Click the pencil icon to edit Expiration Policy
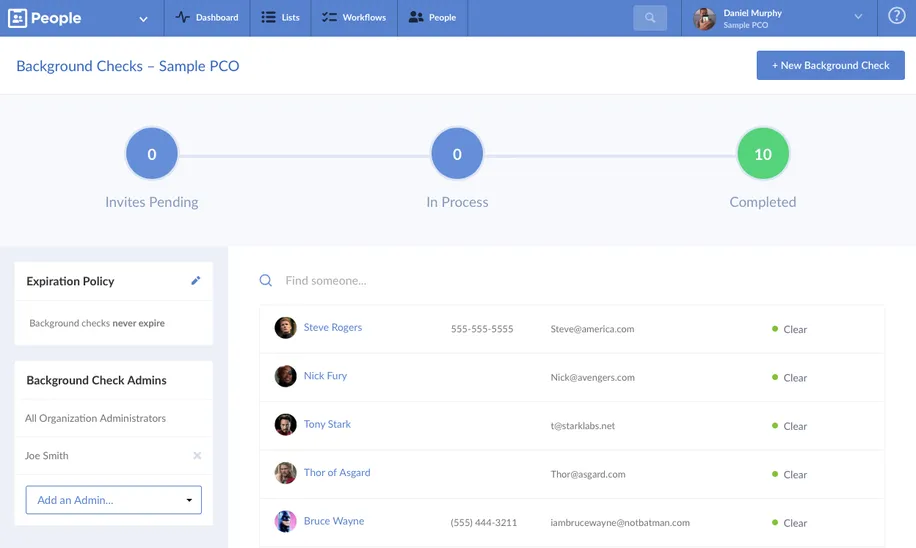 196,281
